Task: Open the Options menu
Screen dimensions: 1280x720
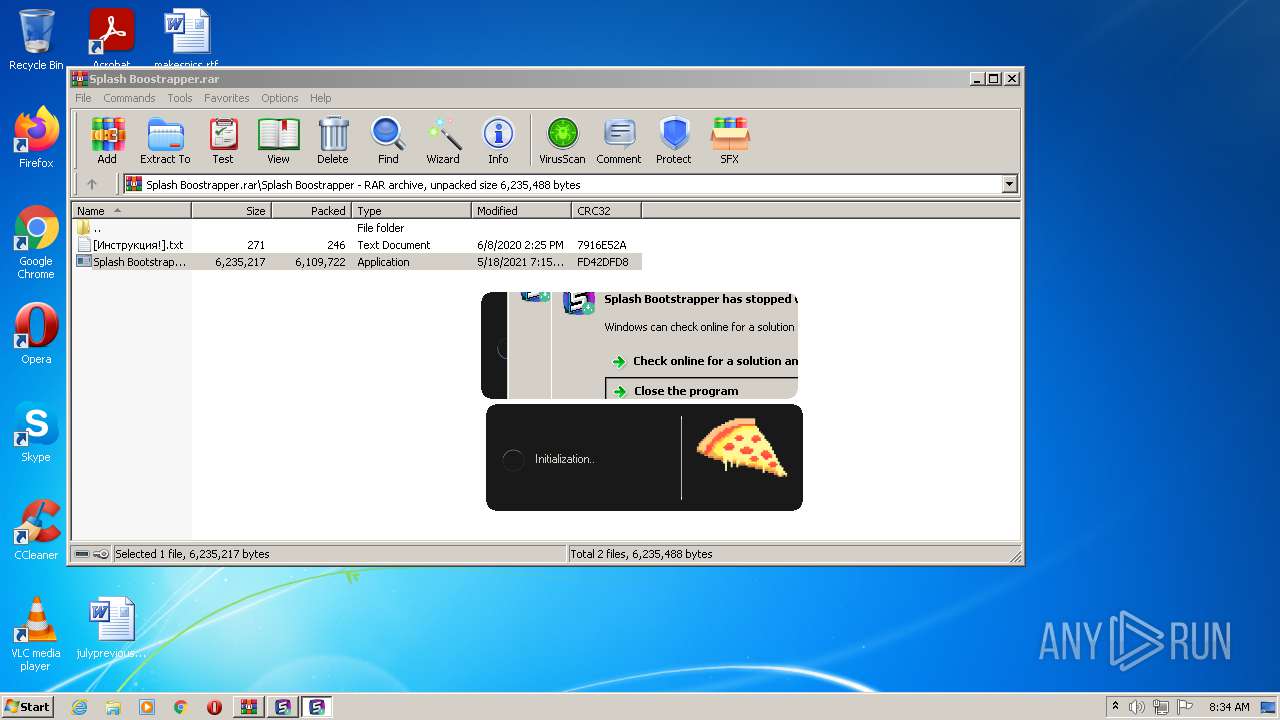Action: click(x=280, y=98)
